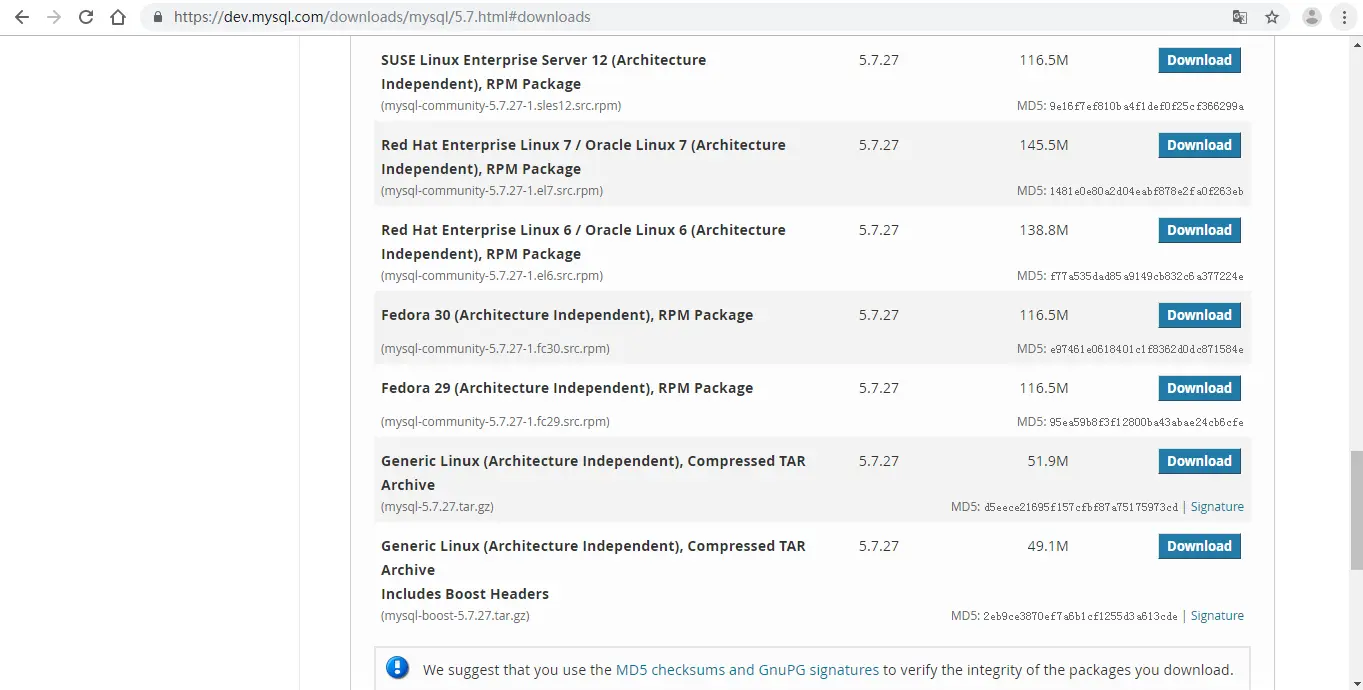Viewport: 1363px width, 690px height.
Task: View site security lock info
Action: click(x=158, y=17)
